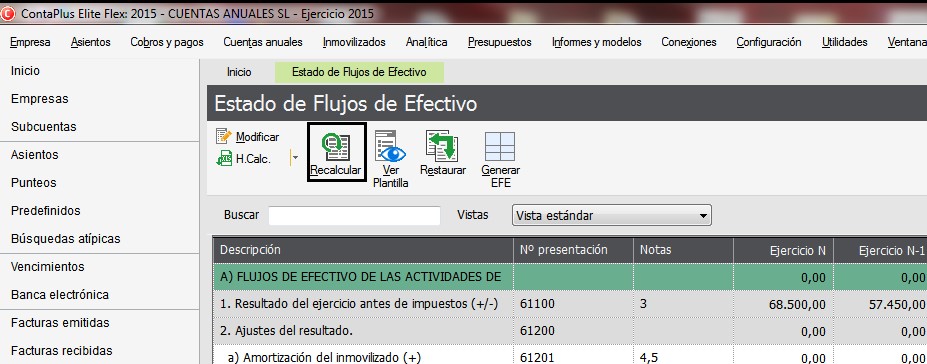Open the Informes y modelos menu
This screenshot has width=927, height=364.
597,42
